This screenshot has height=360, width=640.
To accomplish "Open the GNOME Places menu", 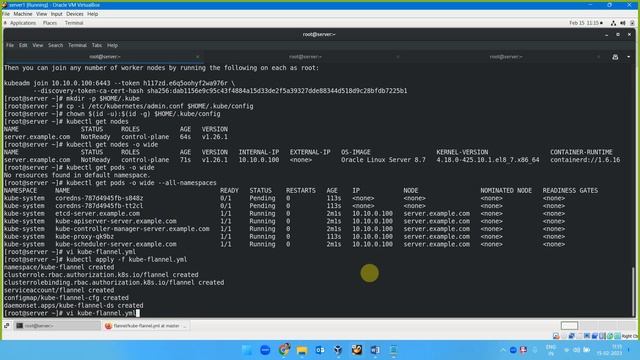I will (50, 23).
